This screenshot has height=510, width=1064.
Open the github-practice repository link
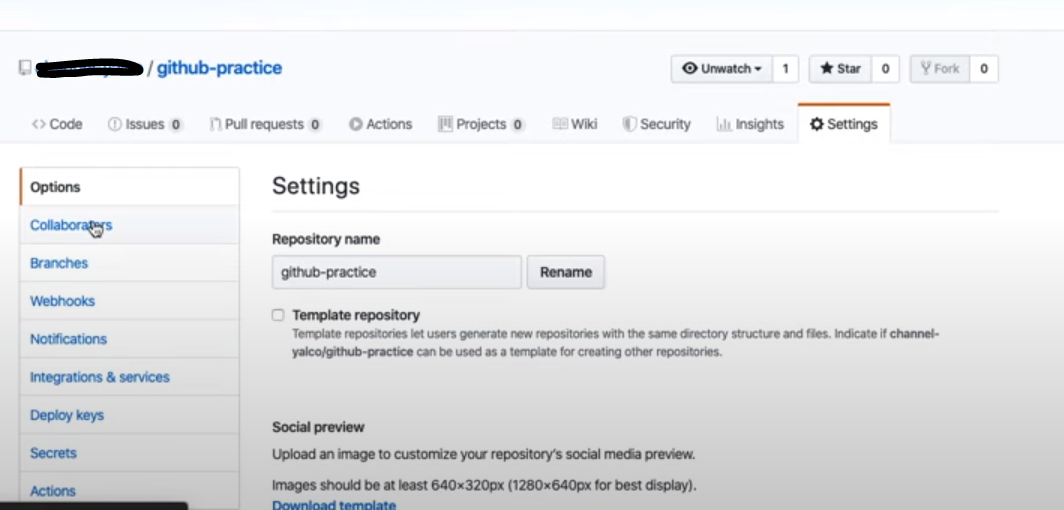click(x=219, y=68)
